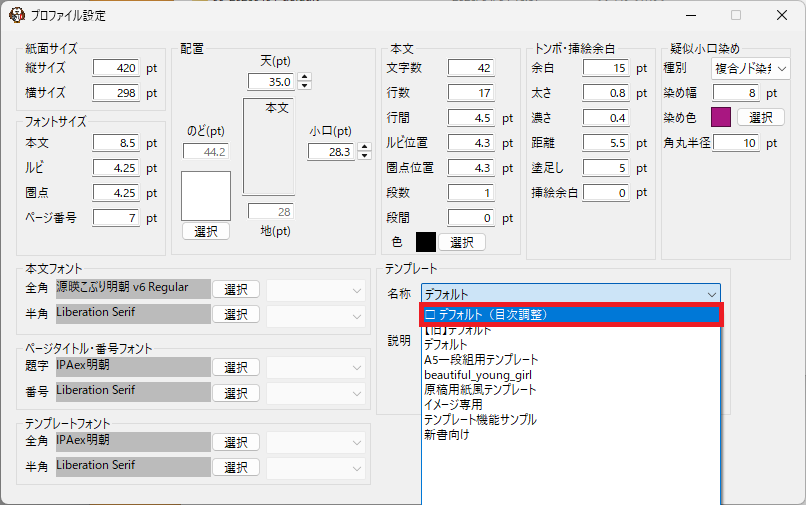806x505 pixels.
Task: Click 選択 button for 番号 font
Action: 236,393
